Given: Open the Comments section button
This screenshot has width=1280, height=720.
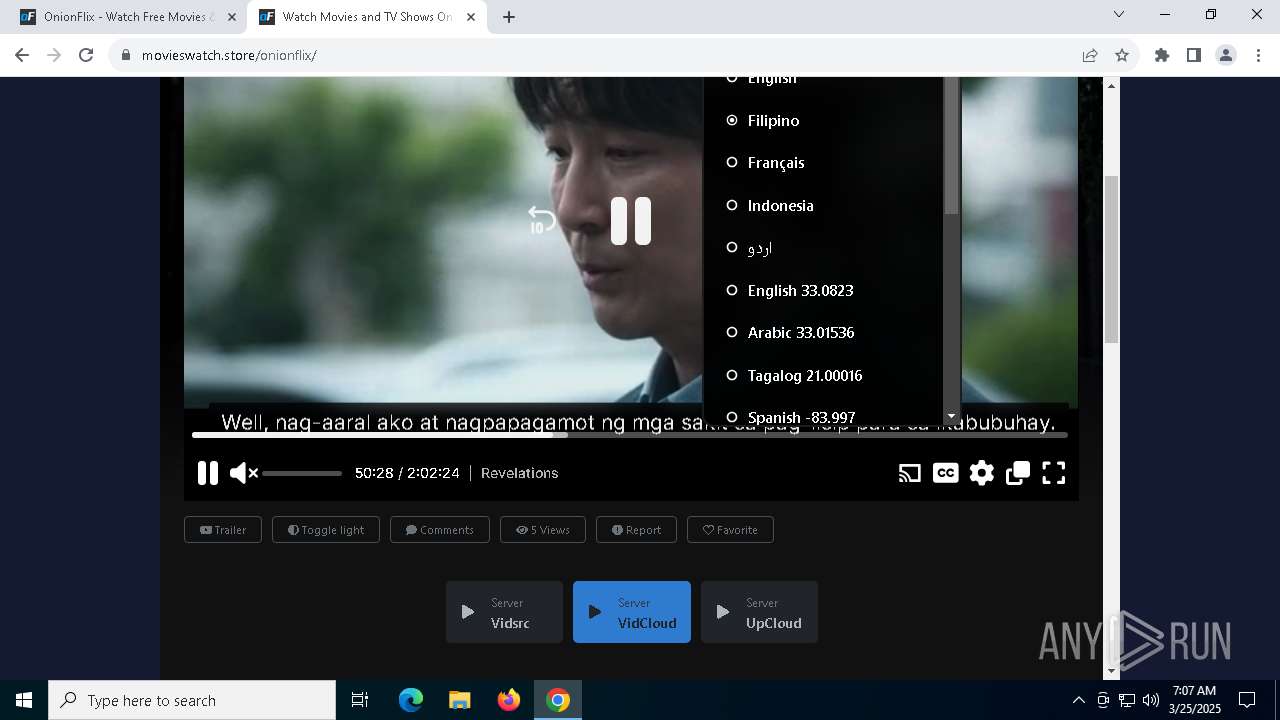Looking at the screenshot, I should (x=440, y=530).
